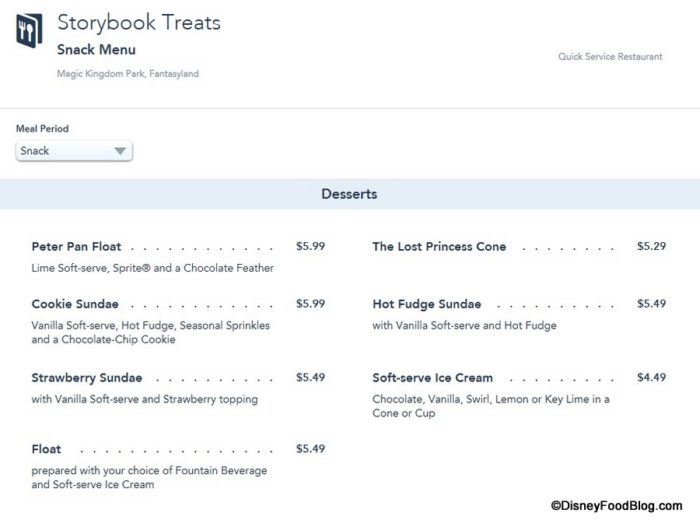Click the Meal Period label
The image size is (700, 527).
coord(42,129)
